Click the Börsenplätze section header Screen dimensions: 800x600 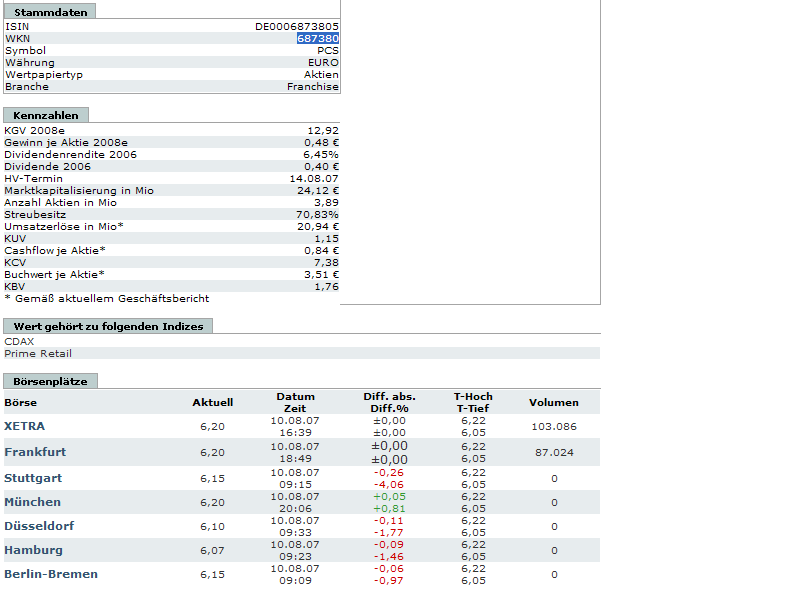coord(50,381)
